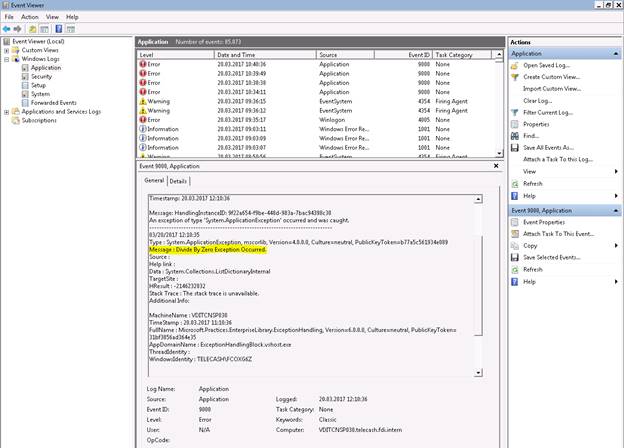624x448 pixels.
Task: Collapse Event 9000, Application actions section
Action: coord(616,210)
